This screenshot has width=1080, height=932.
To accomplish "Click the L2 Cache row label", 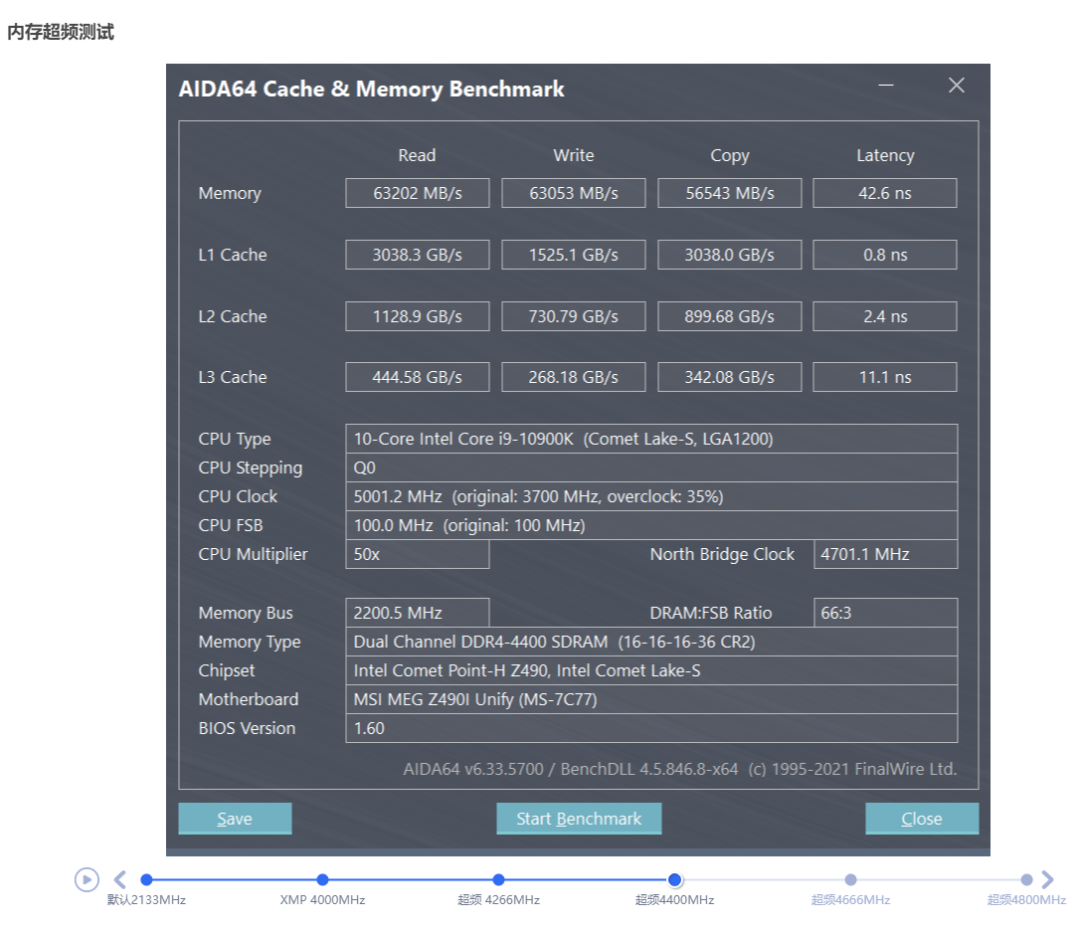I will pyautogui.click(x=233, y=316).
